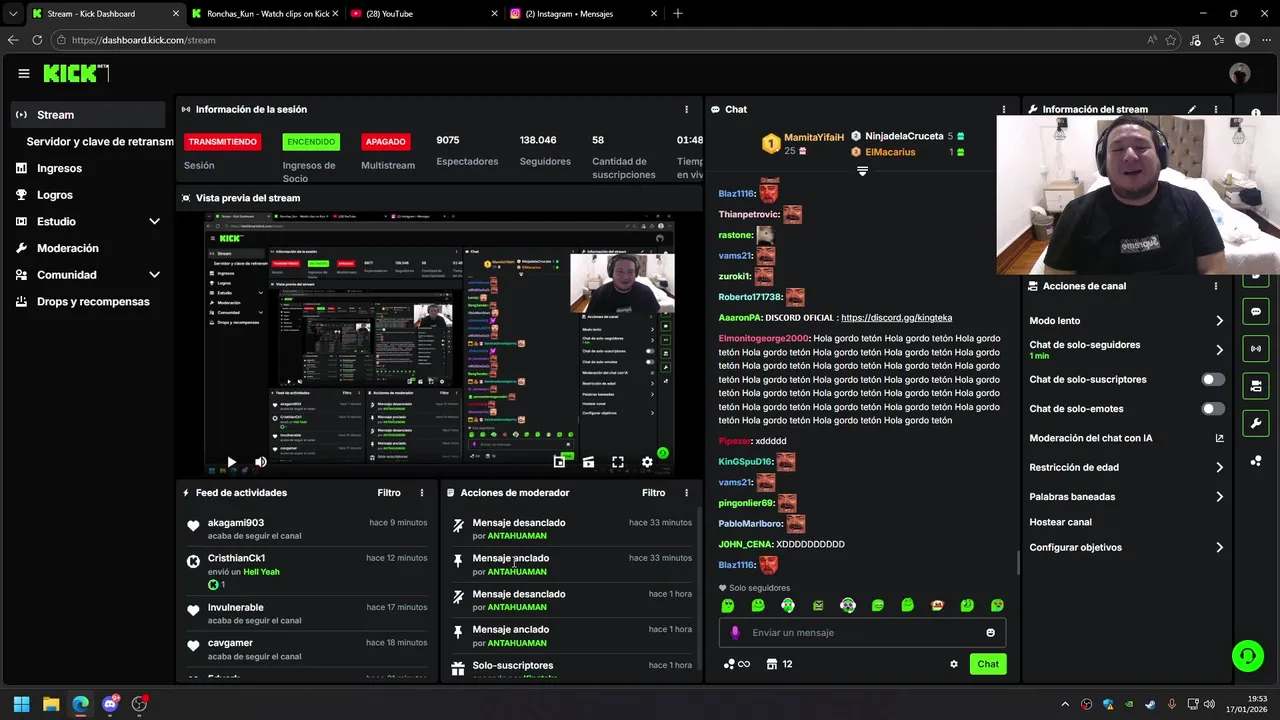Open Windows Start menu
The height and width of the screenshot is (720, 1280).
coord(21,704)
